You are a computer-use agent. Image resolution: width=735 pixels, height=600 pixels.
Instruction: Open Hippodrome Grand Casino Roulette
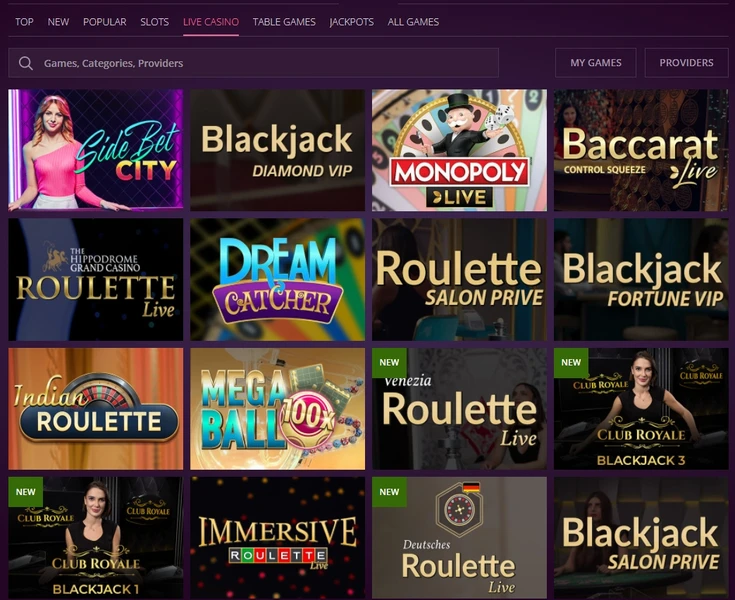pos(96,280)
